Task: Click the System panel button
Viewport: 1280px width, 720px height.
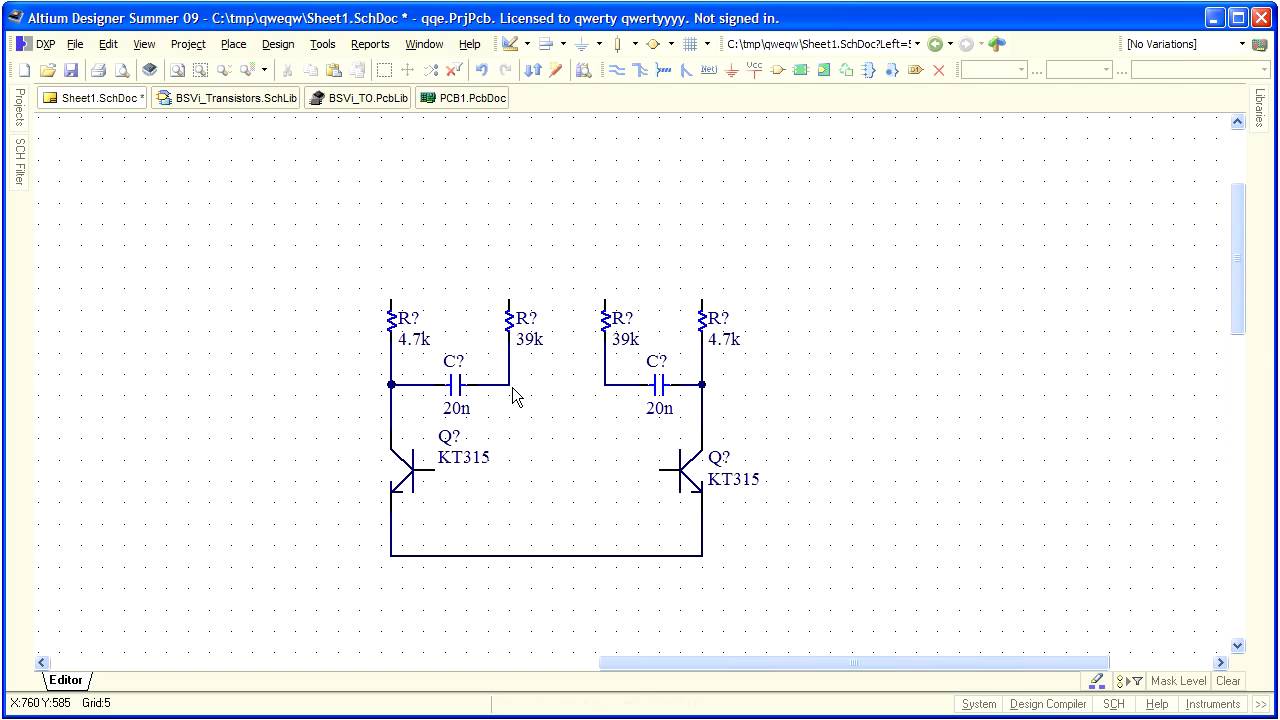Action: [979, 704]
